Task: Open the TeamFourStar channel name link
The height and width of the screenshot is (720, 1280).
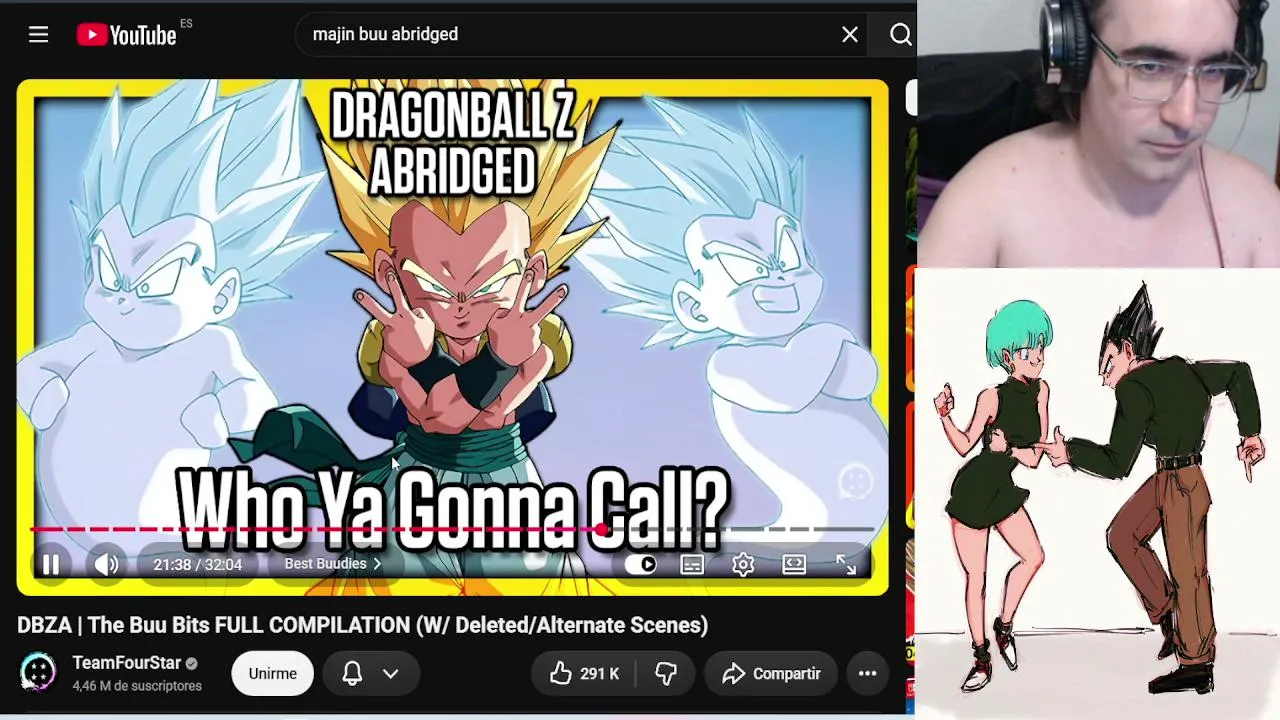Action: coord(126,663)
